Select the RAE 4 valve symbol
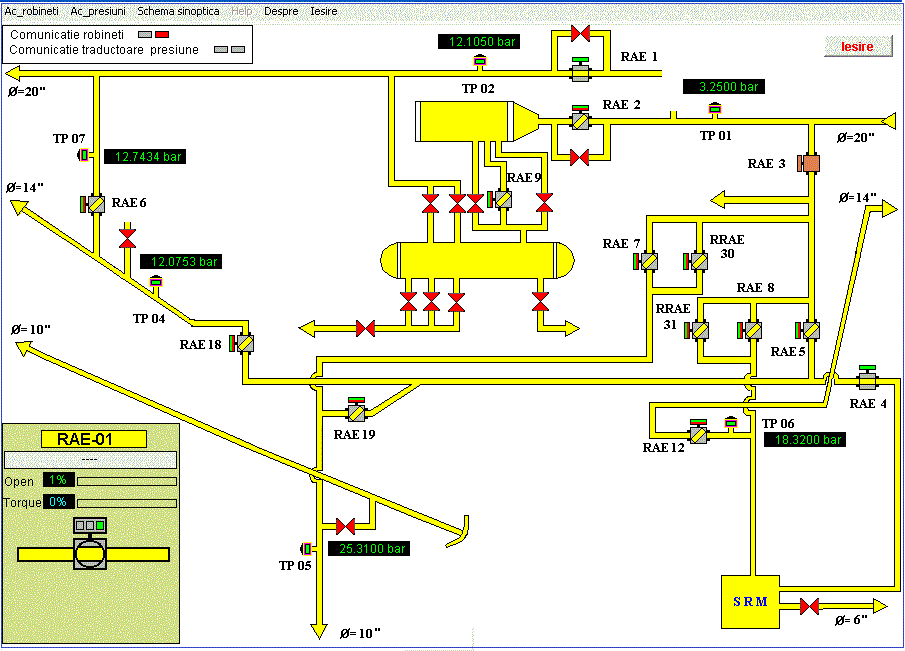The height and width of the screenshot is (651, 905). (x=866, y=380)
